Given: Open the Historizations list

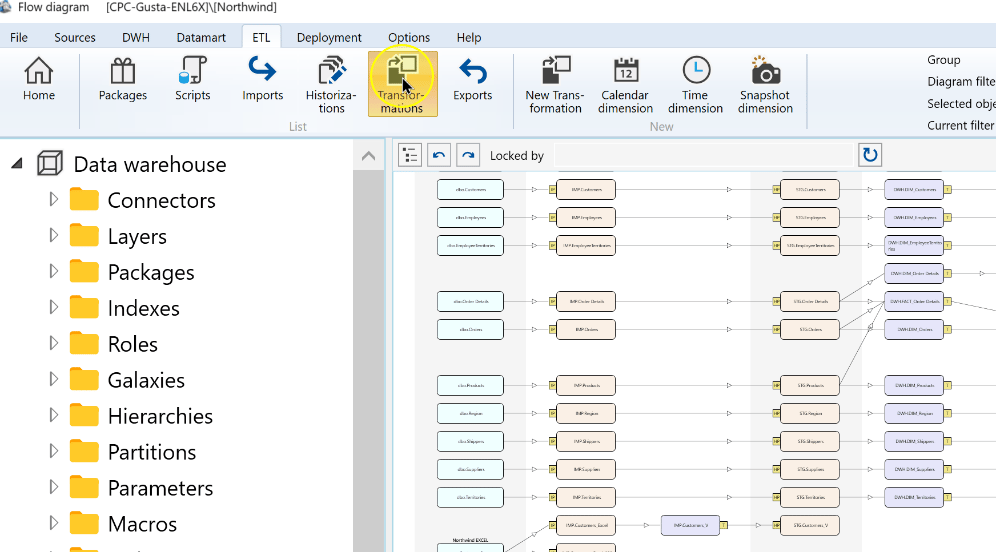Looking at the screenshot, I should 331,84.
